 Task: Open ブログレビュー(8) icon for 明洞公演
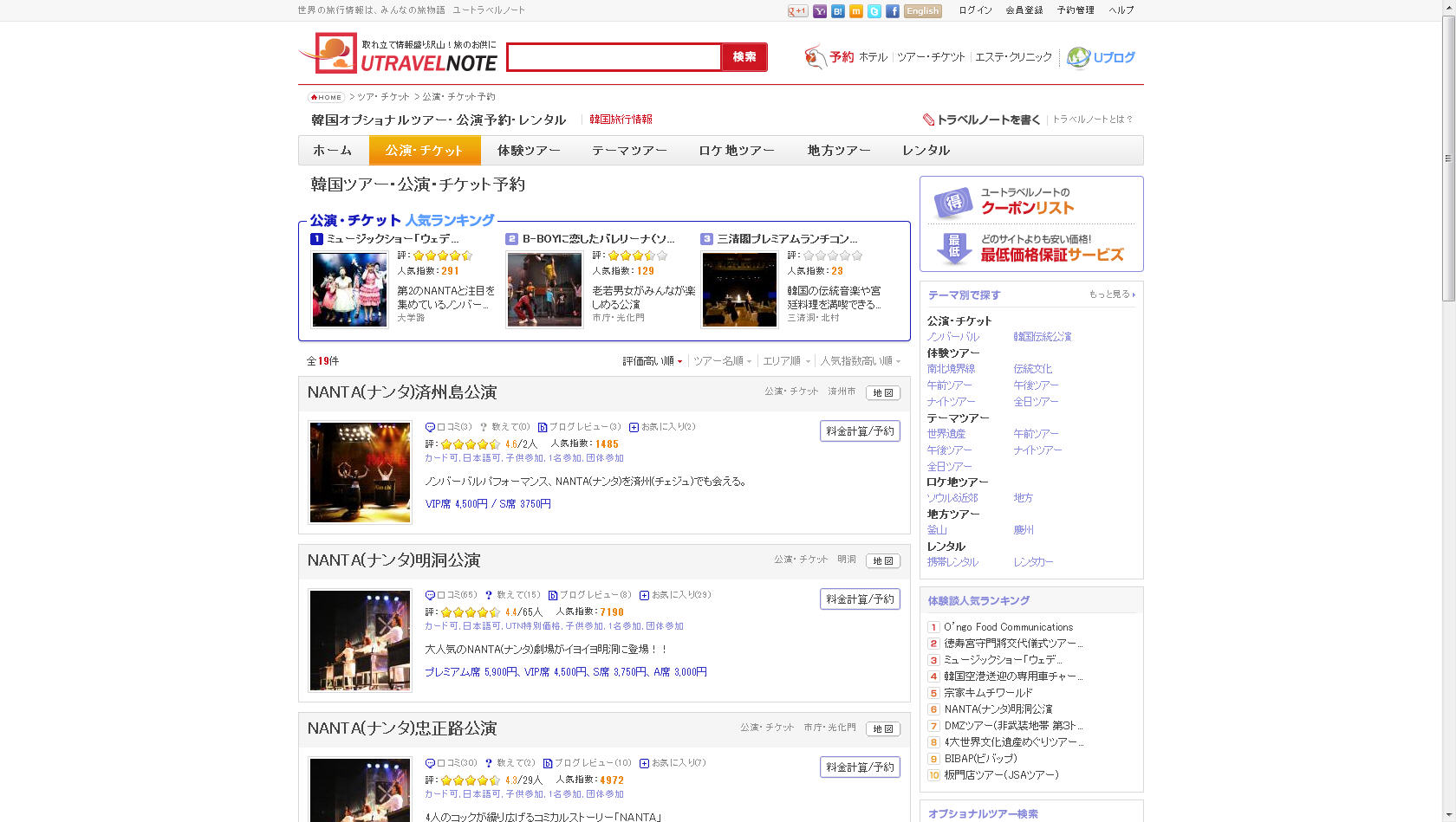point(553,595)
